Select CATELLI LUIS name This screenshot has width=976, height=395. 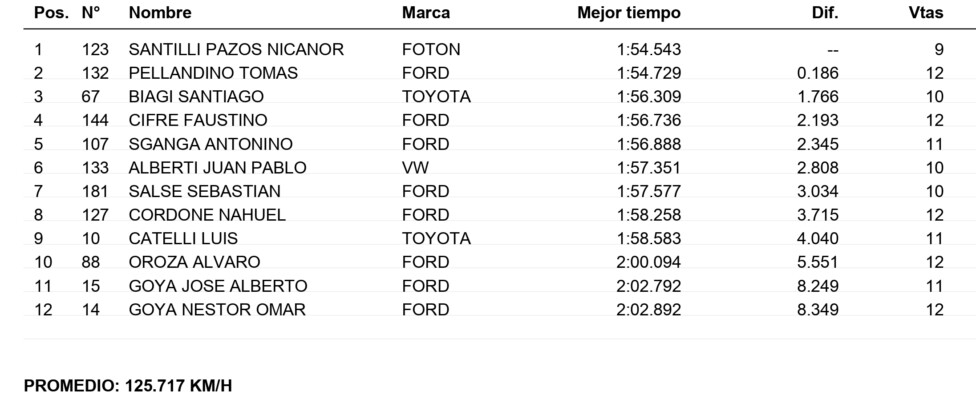[x=183, y=238]
